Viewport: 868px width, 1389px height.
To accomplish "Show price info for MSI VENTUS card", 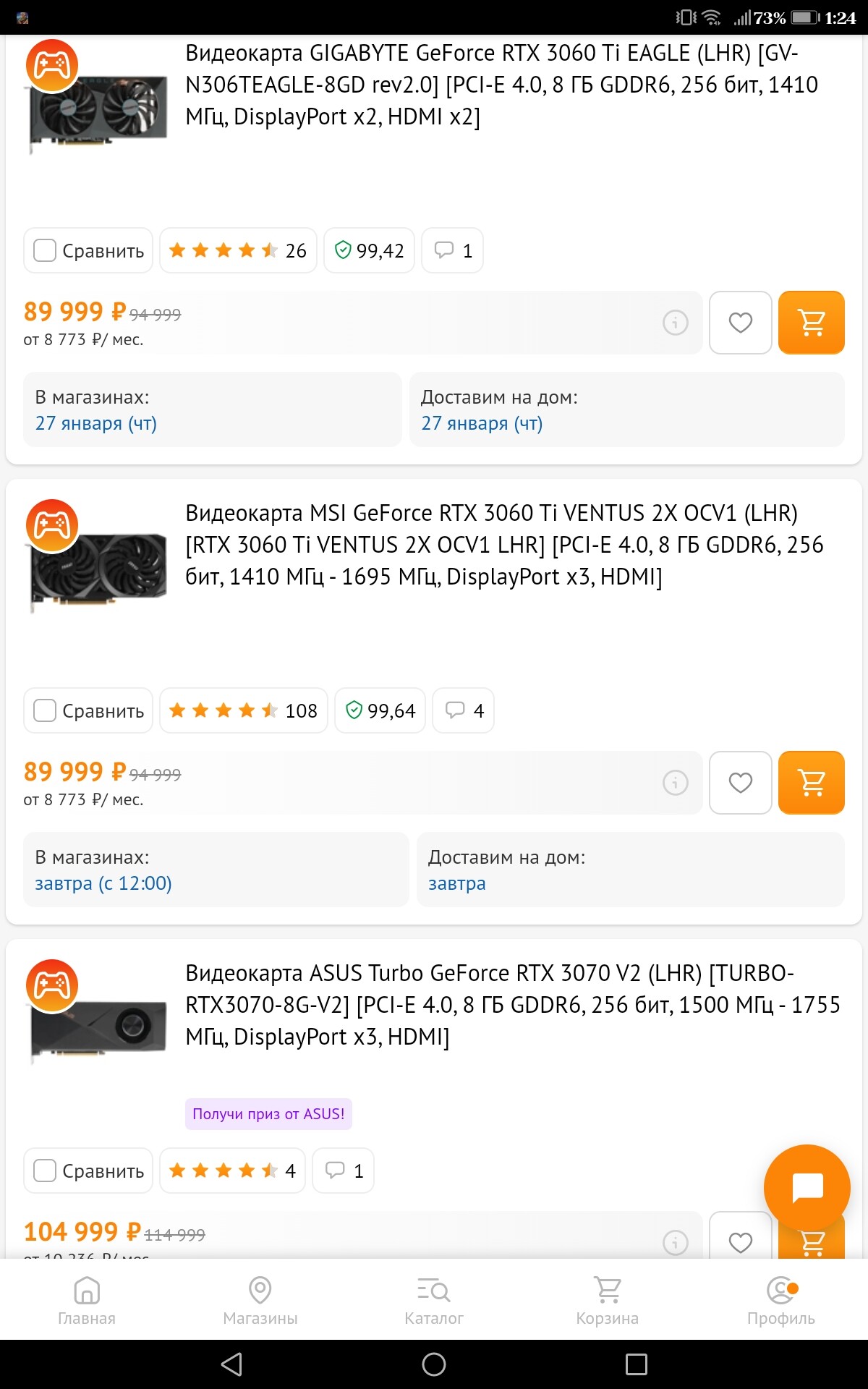I will coord(676,783).
